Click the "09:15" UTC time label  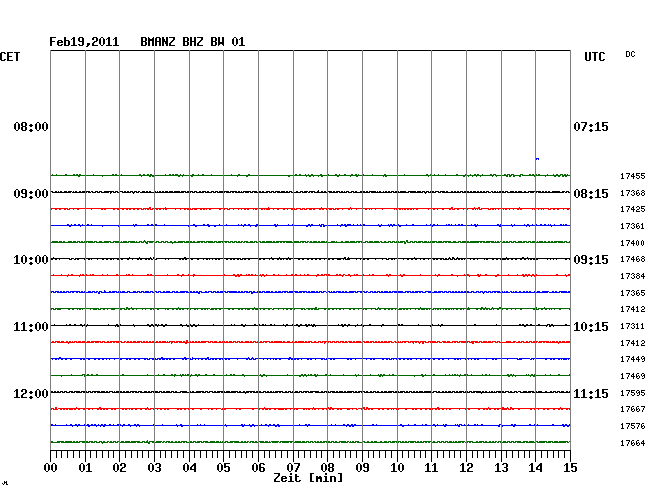[591, 260]
